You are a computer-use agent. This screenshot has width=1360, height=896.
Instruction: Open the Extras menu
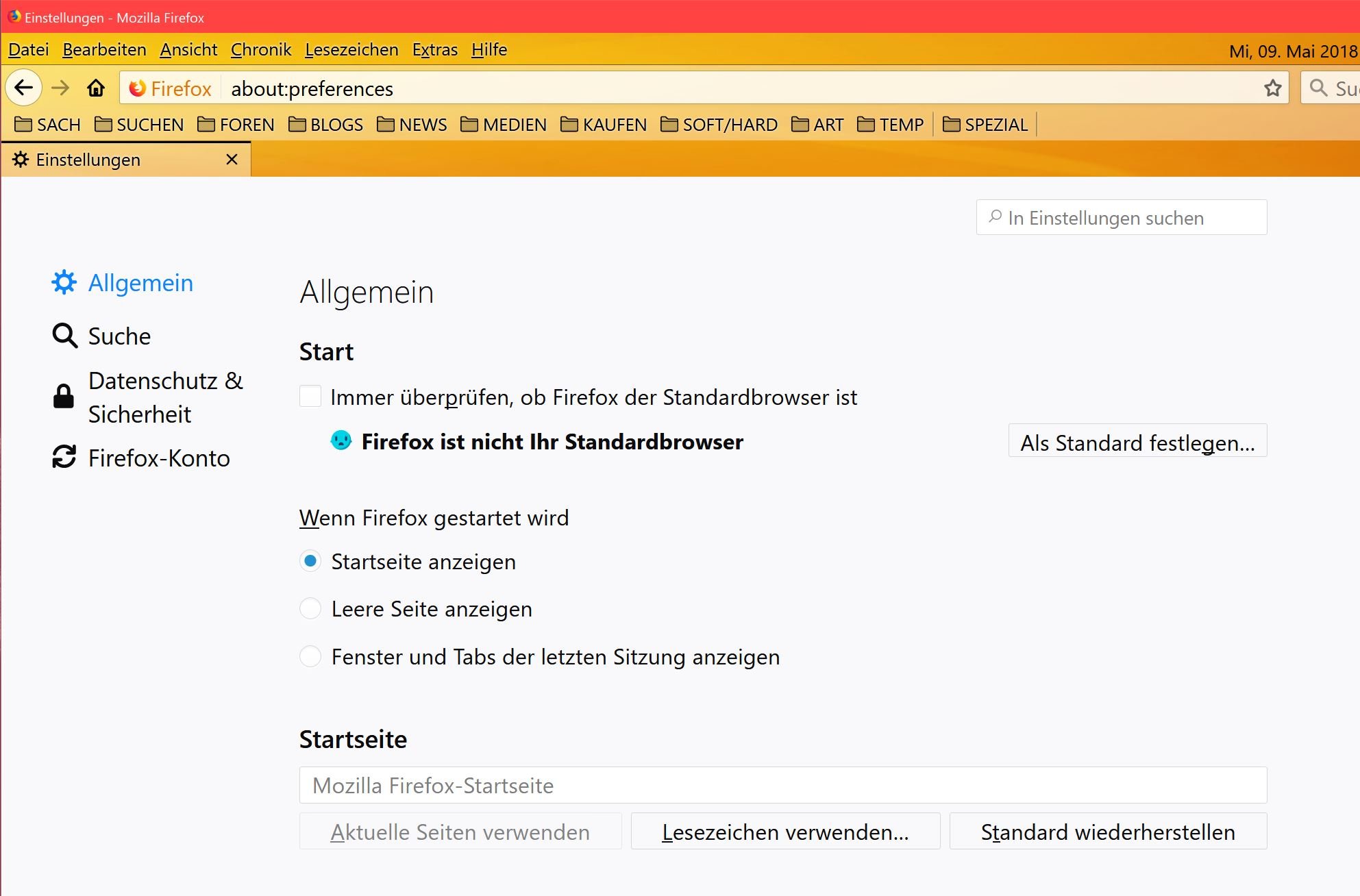434,50
